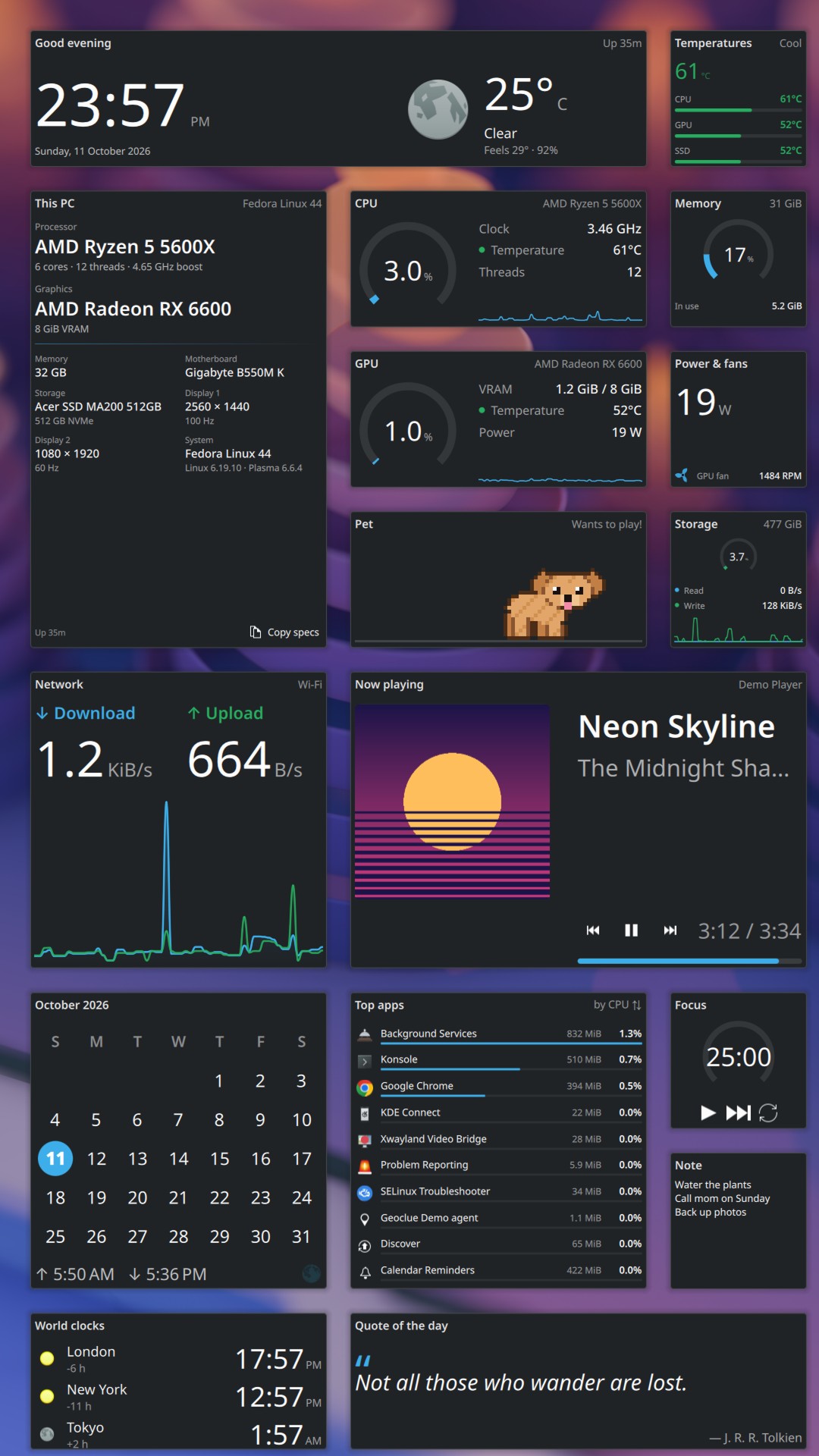Pause the Neon Skyline track

click(631, 930)
